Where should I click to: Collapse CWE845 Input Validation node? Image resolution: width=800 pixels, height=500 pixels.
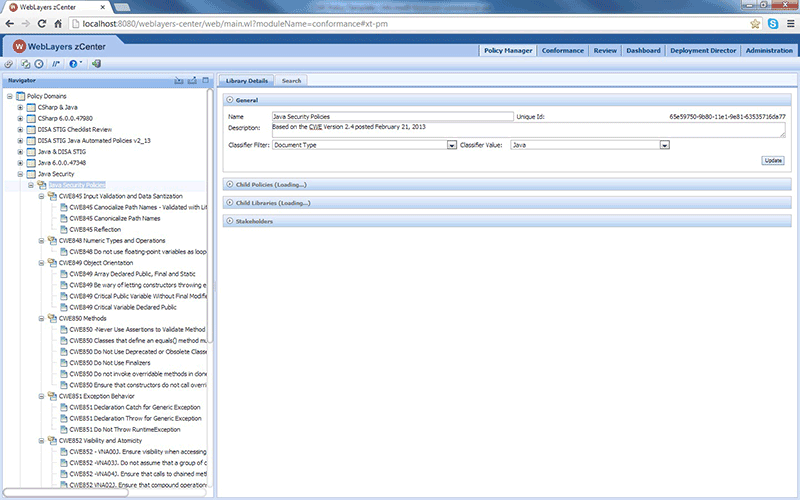pyautogui.click(x=42, y=196)
